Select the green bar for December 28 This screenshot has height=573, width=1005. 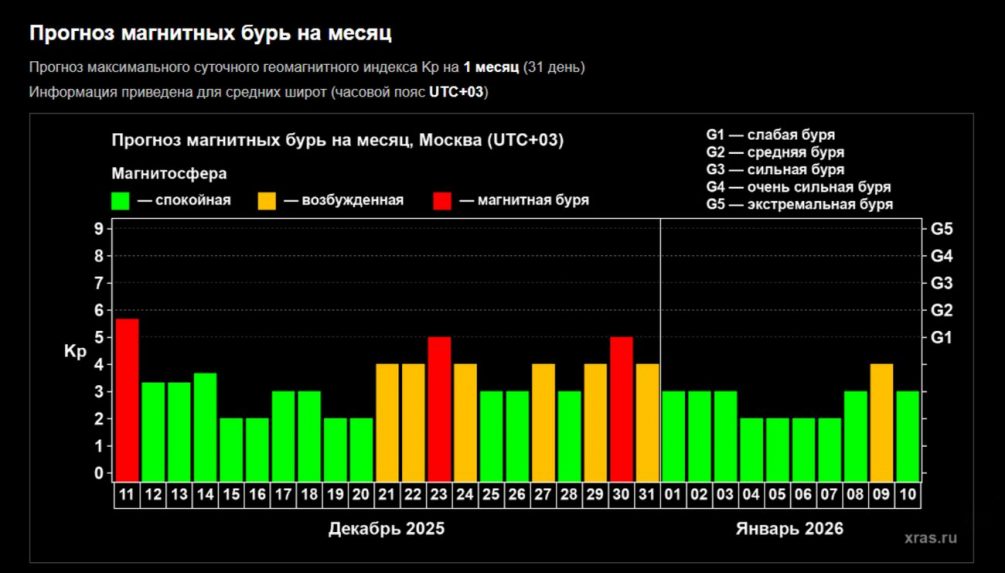(569, 435)
